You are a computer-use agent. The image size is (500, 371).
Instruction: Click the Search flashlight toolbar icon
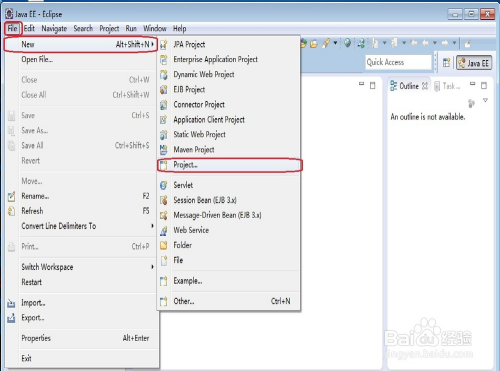click(326, 43)
